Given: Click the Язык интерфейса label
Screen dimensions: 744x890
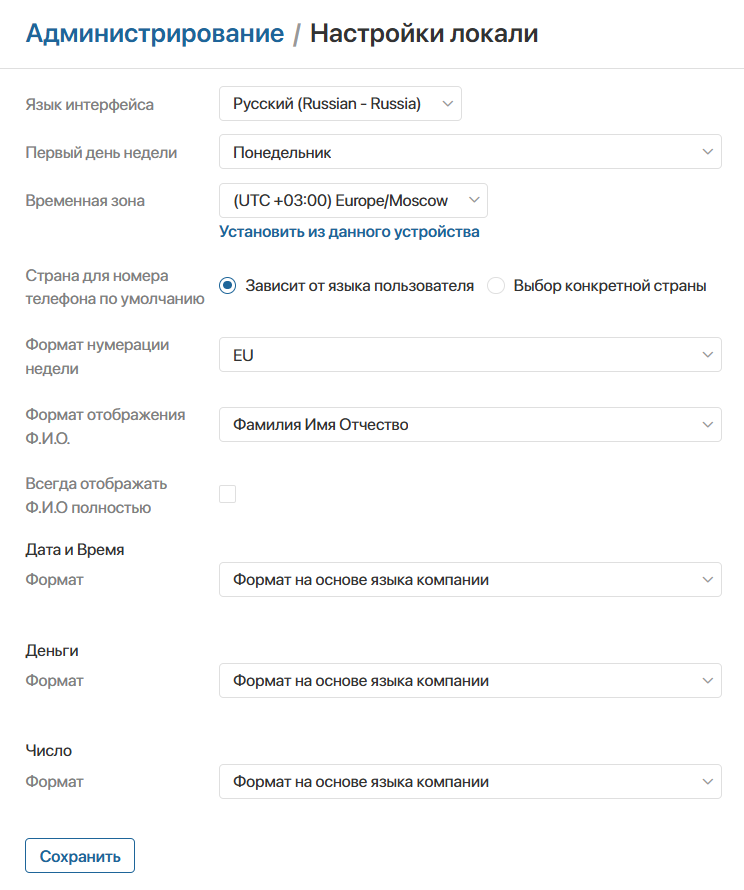Looking at the screenshot, I should click(90, 104).
